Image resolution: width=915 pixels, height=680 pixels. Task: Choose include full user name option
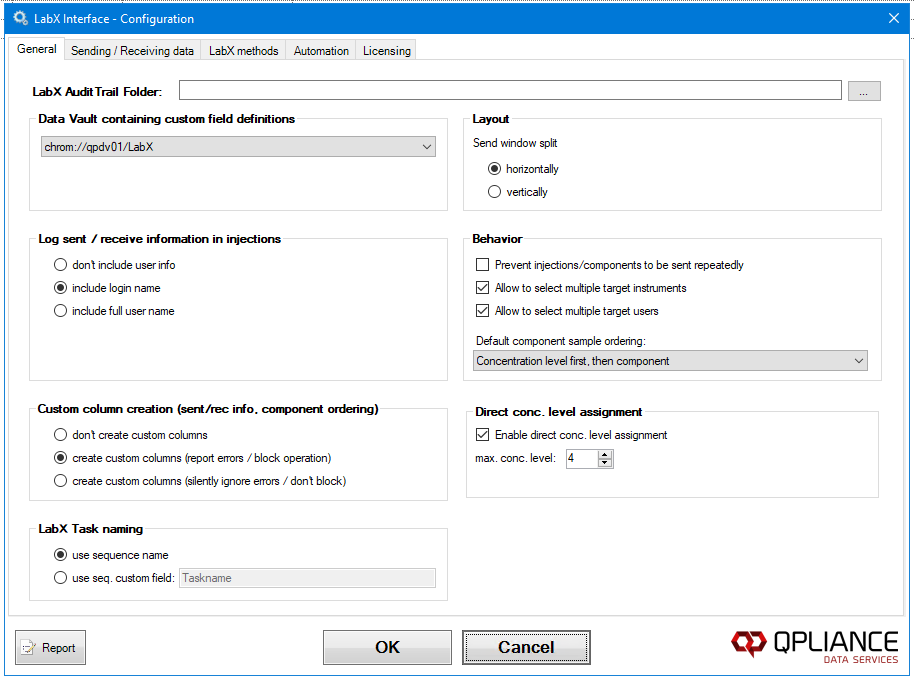tap(61, 311)
